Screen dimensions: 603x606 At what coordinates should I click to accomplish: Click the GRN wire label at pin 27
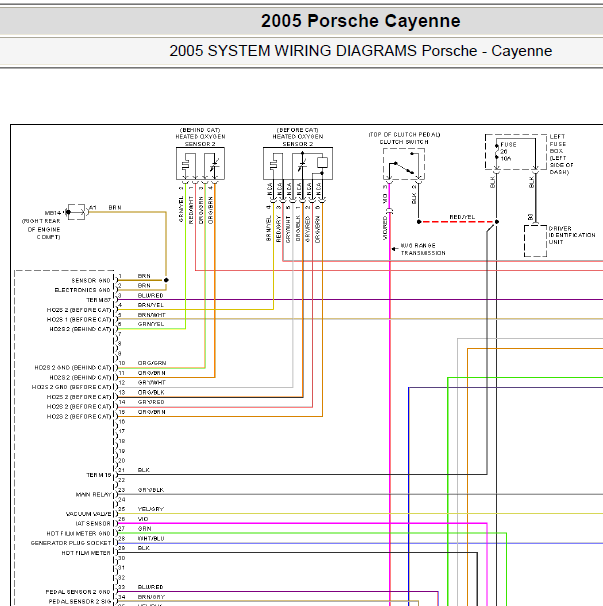pyautogui.click(x=145, y=529)
